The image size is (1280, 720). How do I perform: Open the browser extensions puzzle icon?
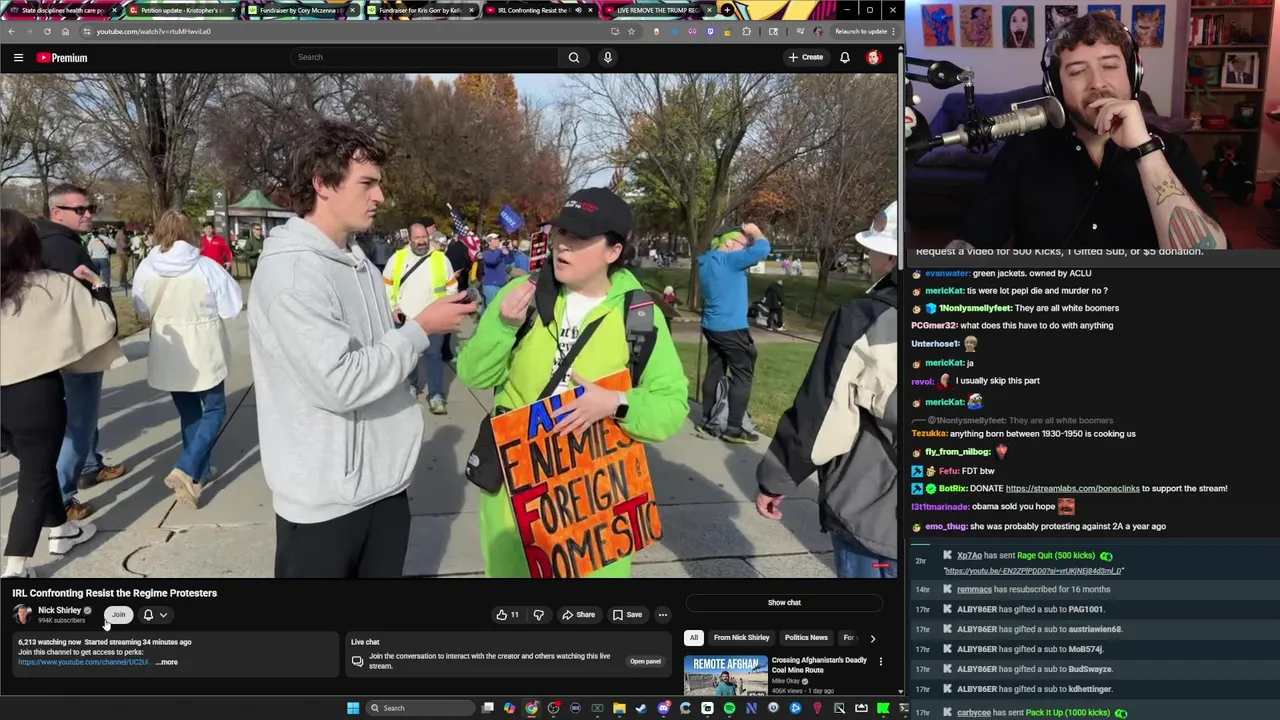tap(746, 31)
